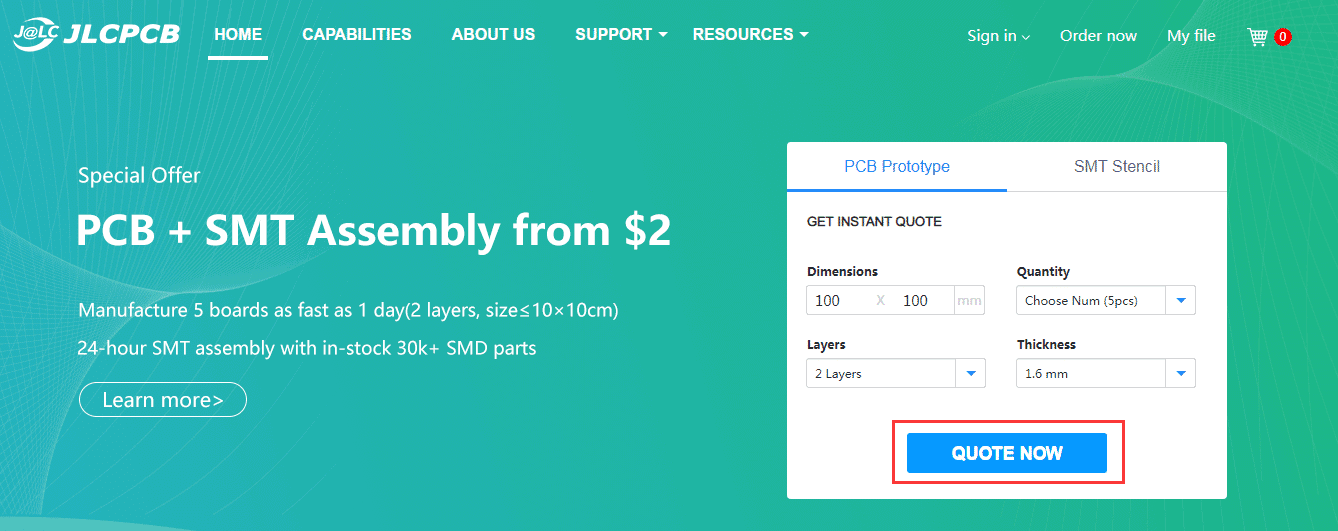The height and width of the screenshot is (531, 1338).
Task: Open the Quantity dropdown arrow
Action: click(1181, 300)
